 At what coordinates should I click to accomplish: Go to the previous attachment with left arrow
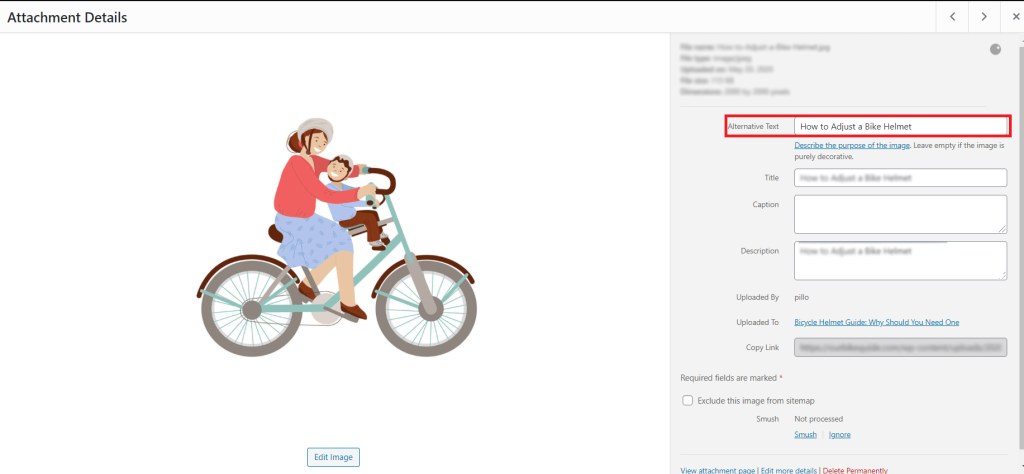click(952, 17)
